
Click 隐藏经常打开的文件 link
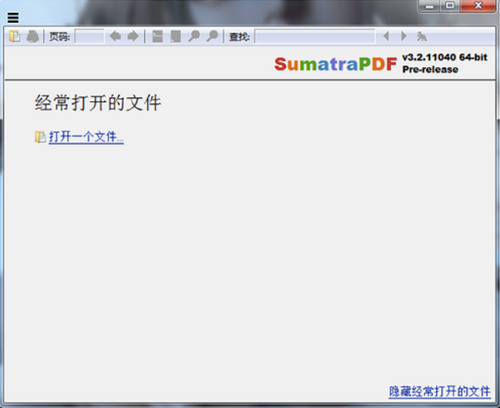(440, 391)
